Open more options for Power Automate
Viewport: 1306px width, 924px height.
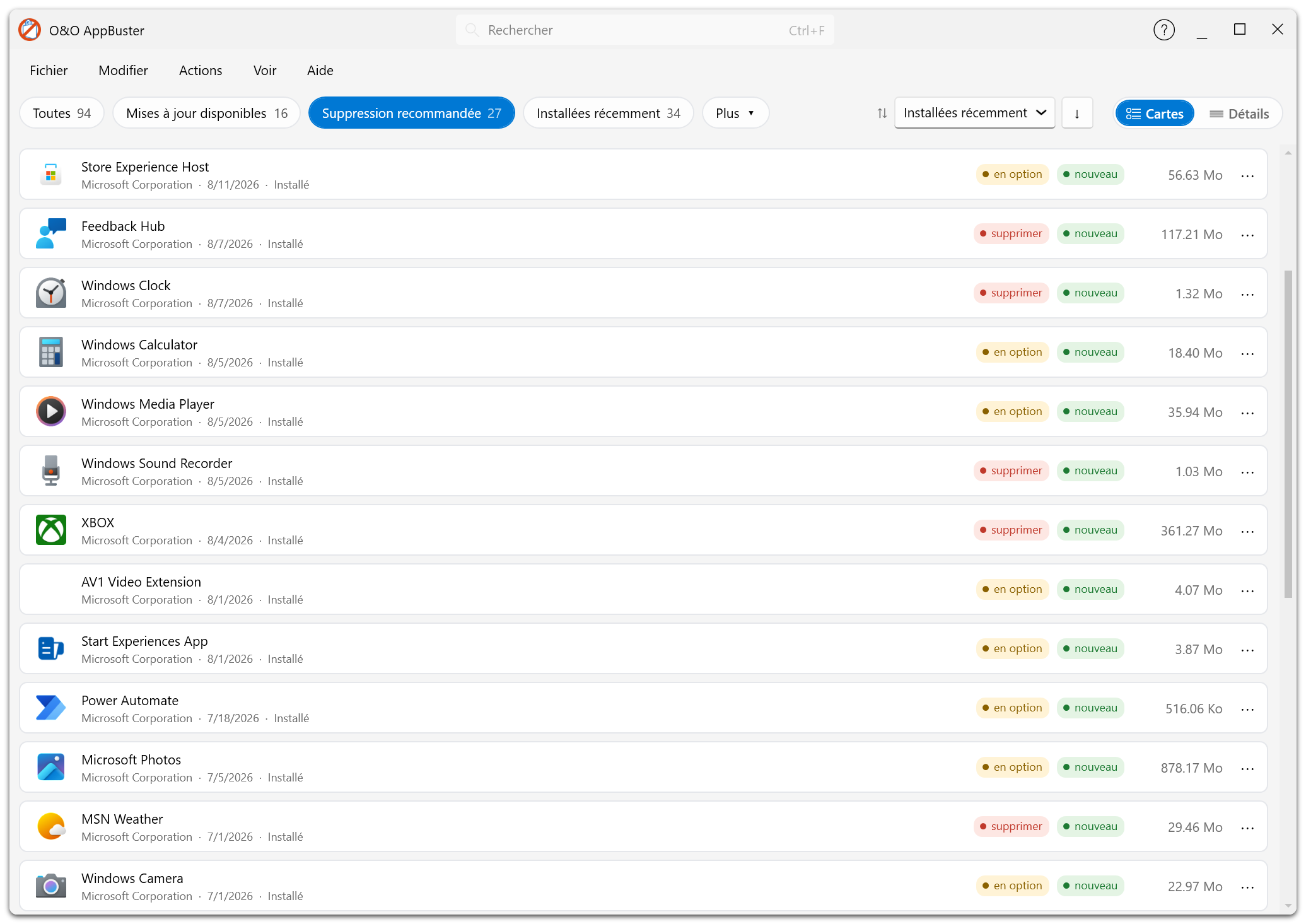pyautogui.click(x=1247, y=710)
